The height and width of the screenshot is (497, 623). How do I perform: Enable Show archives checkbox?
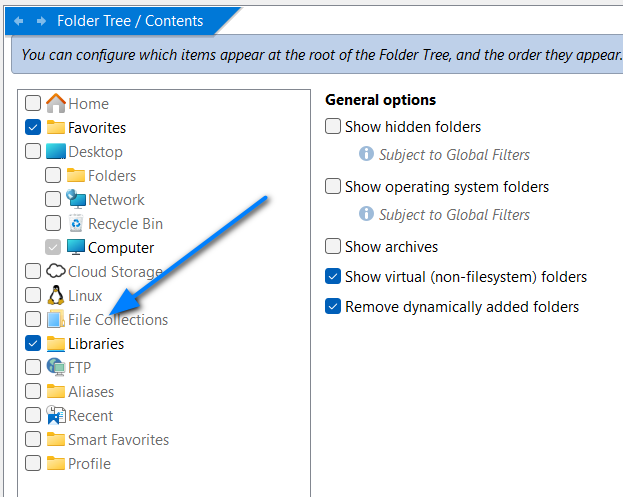[333, 246]
